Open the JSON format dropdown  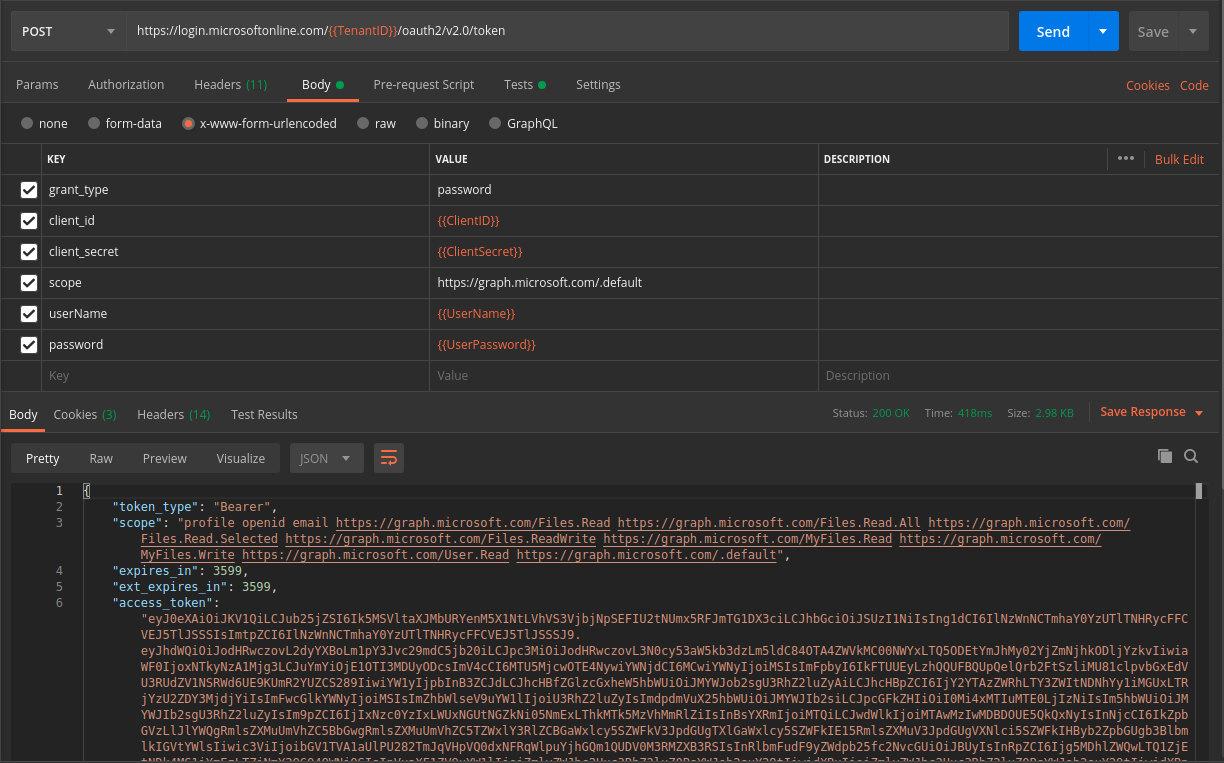(x=326, y=458)
